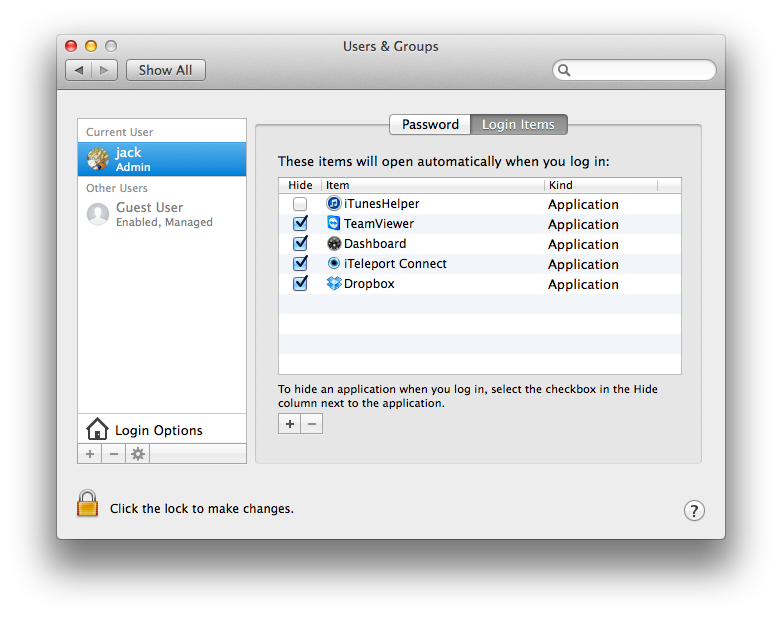Enable Hide checkbox for iTunesHelper

[300, 204]
